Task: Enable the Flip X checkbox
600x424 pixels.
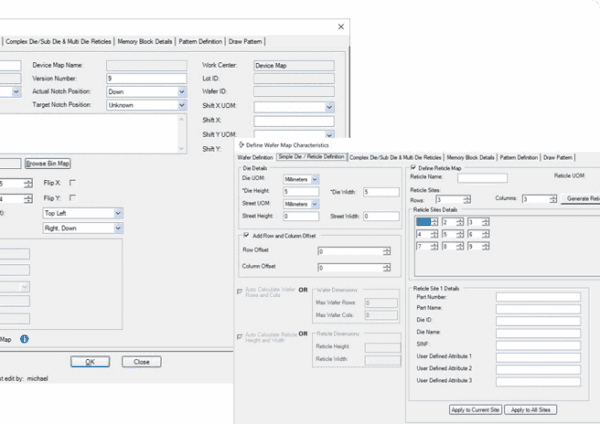Action: [72, 184]
